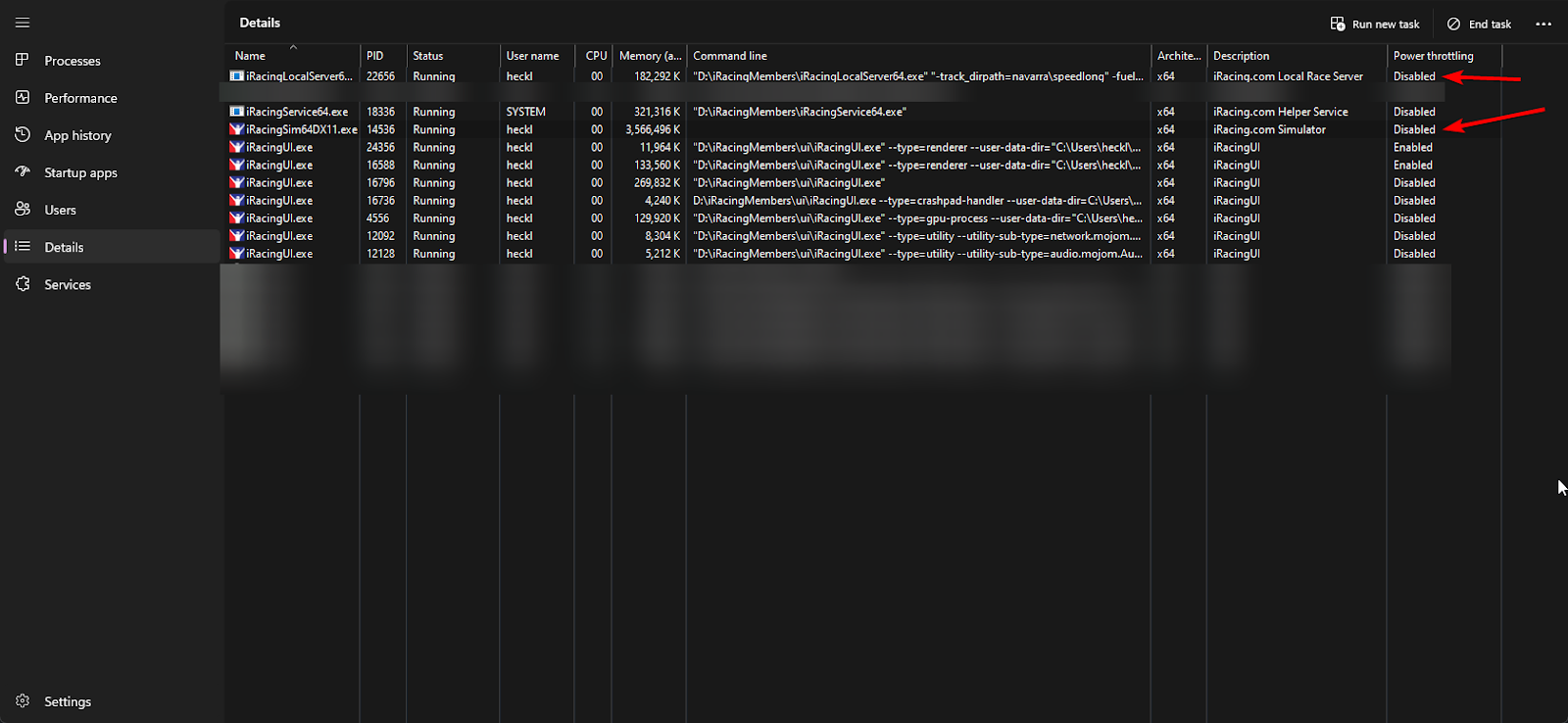The height and width of the screenshot is (723, 1568).
Task: Click icon of iRacingUI.exe PID 12092
Action: [x=236, y=235]
